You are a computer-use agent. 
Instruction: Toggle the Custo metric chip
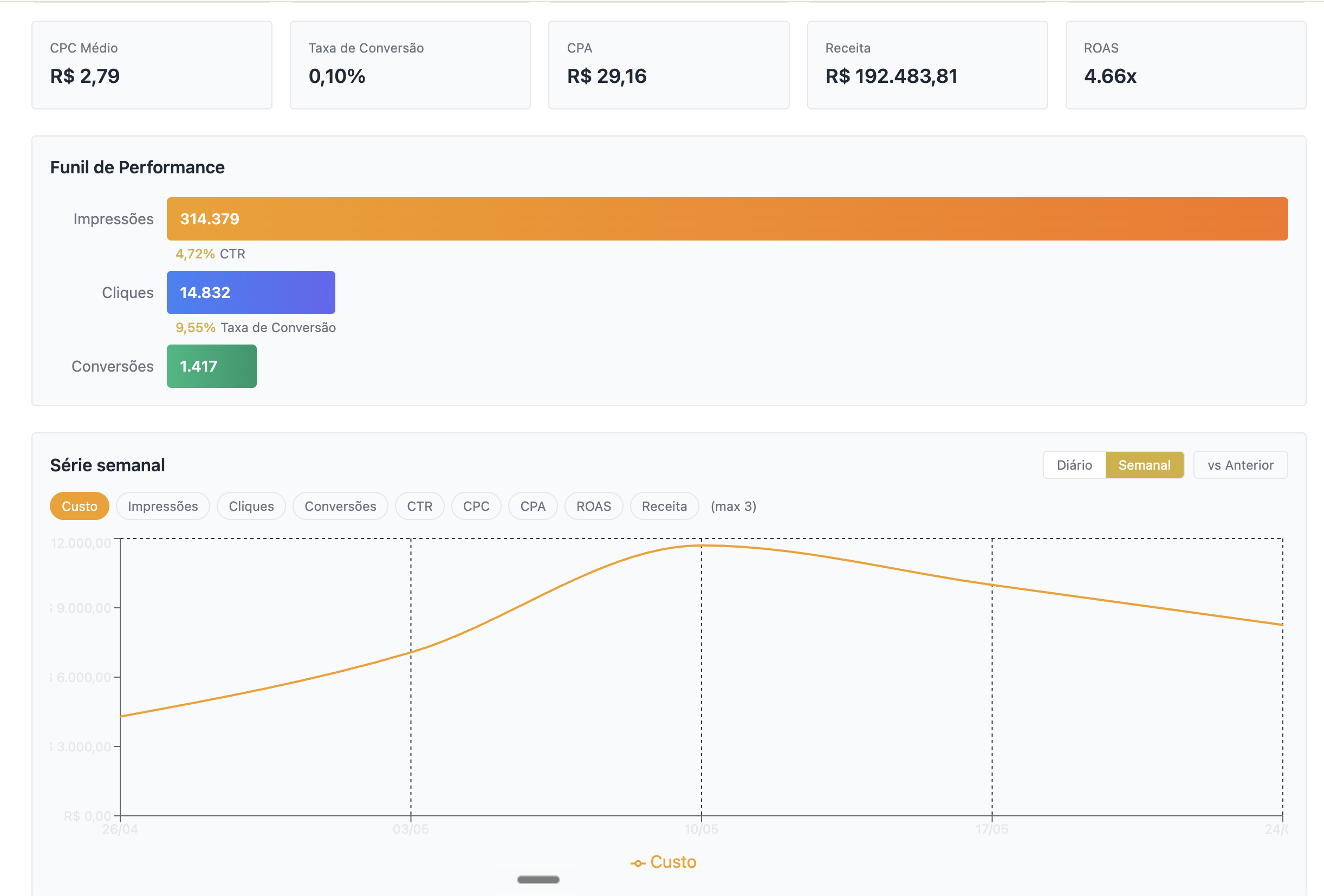coord(79,506)
